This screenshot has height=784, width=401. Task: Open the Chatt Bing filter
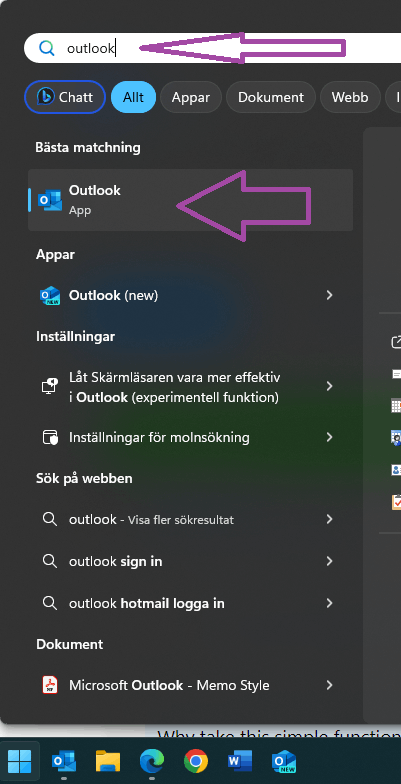[65, 97]
